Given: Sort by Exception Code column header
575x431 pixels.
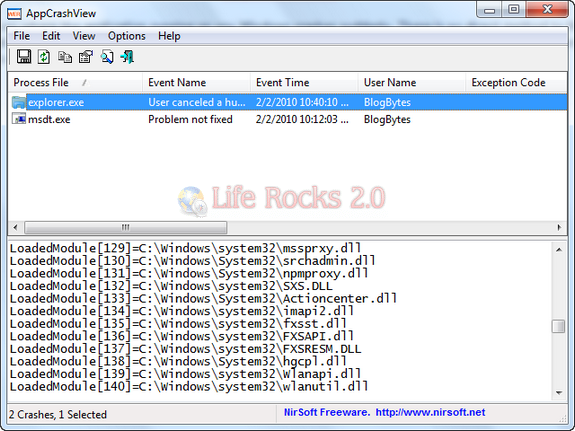Looking at the screenshot, I should pyautogui.click(x=517, y=83).
